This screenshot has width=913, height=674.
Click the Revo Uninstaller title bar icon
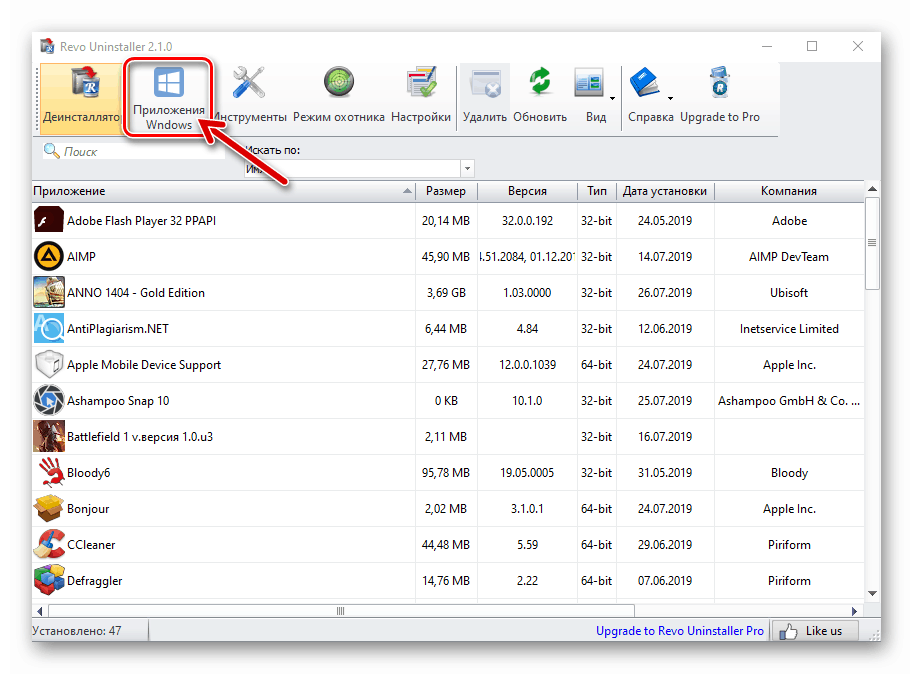(47, 46)
